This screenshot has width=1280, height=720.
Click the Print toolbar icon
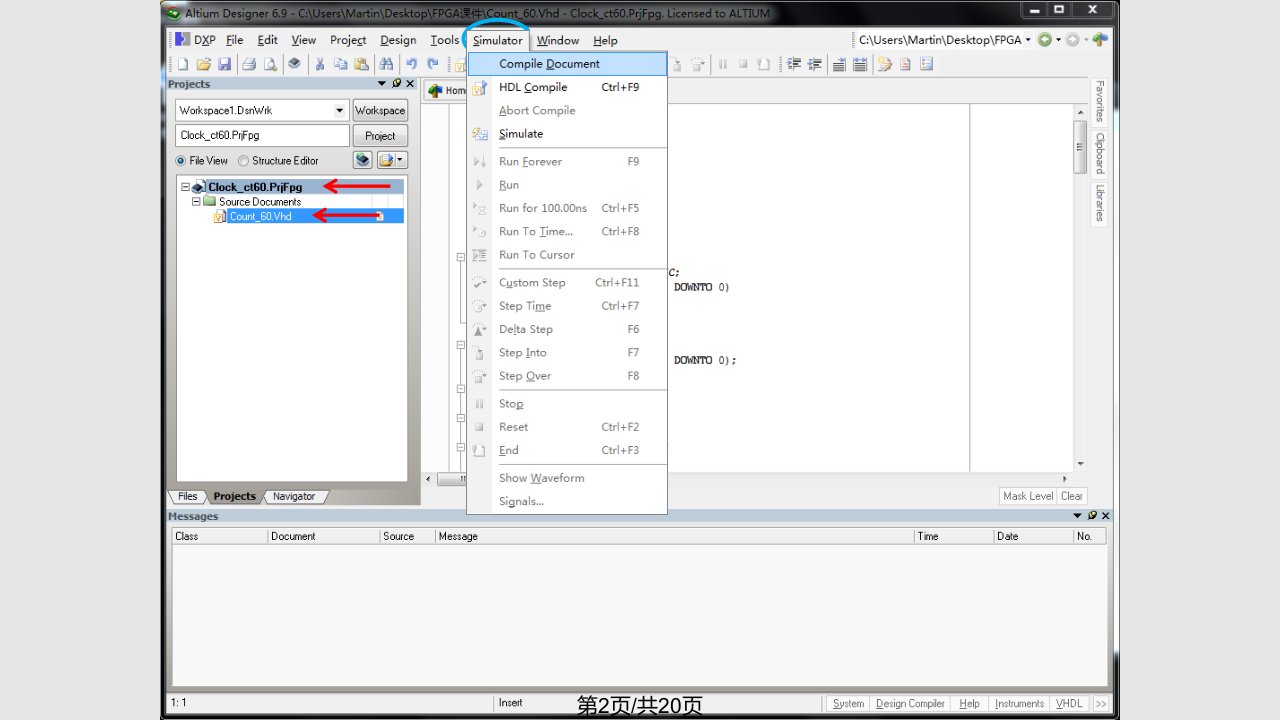tap(249, 64)
